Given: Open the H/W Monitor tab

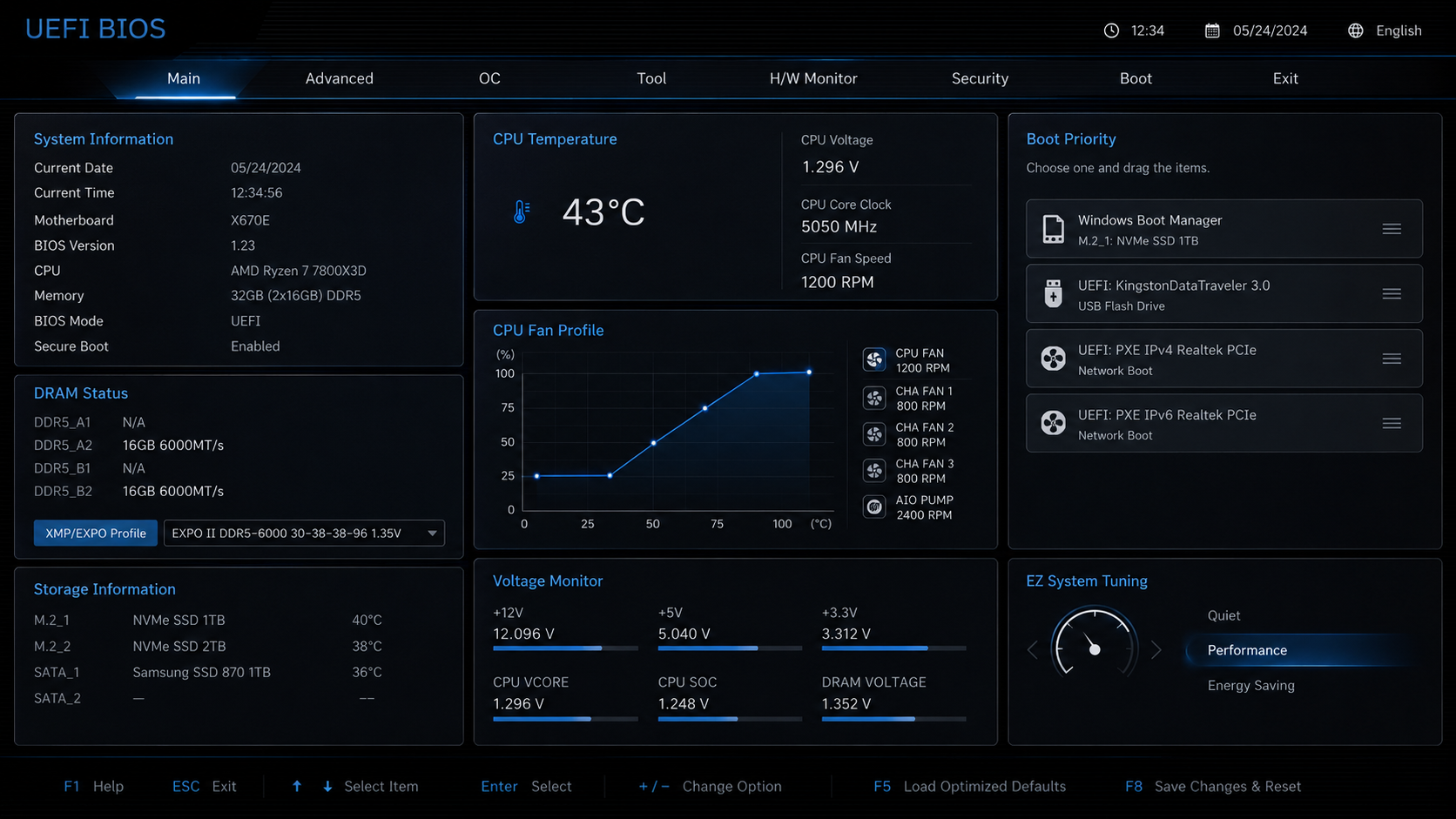Looking at the screenshot, I should tap(813, 78).
